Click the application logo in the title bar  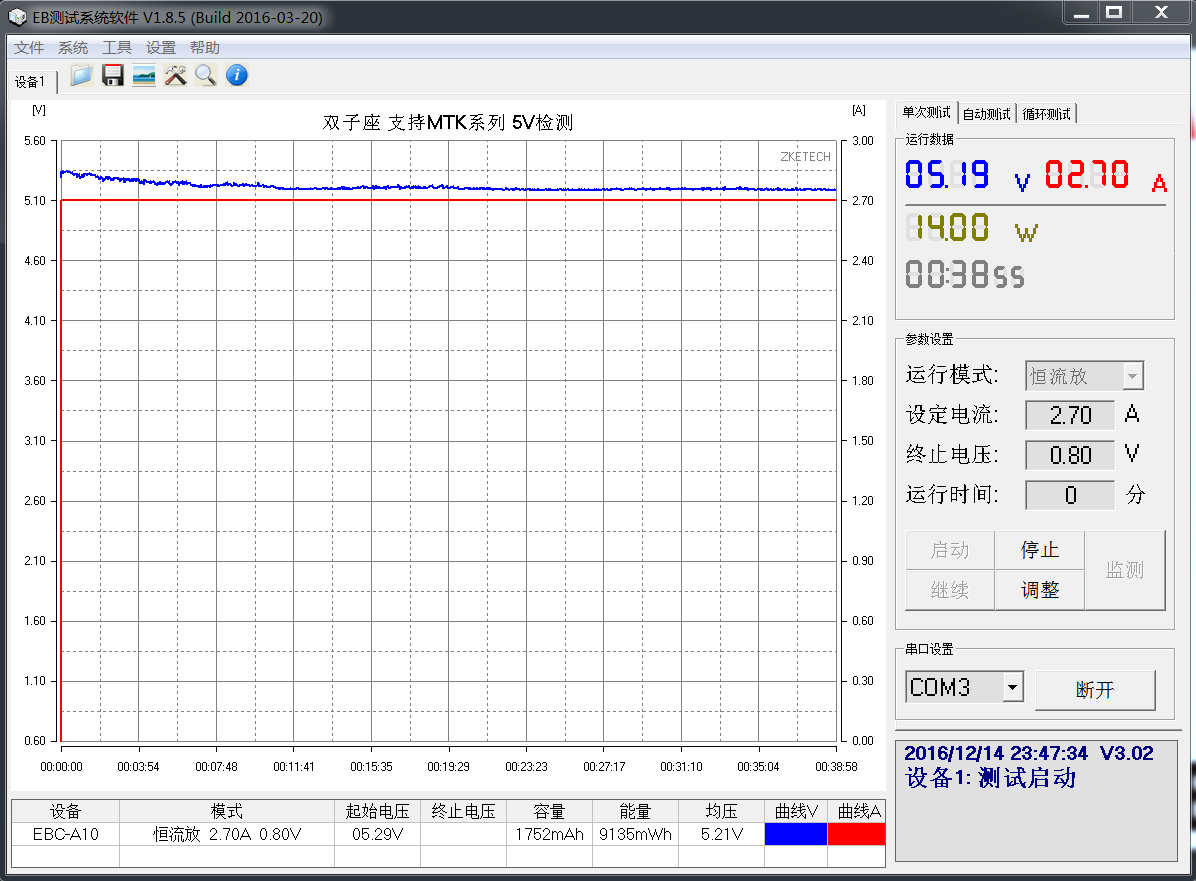point(17,16)
